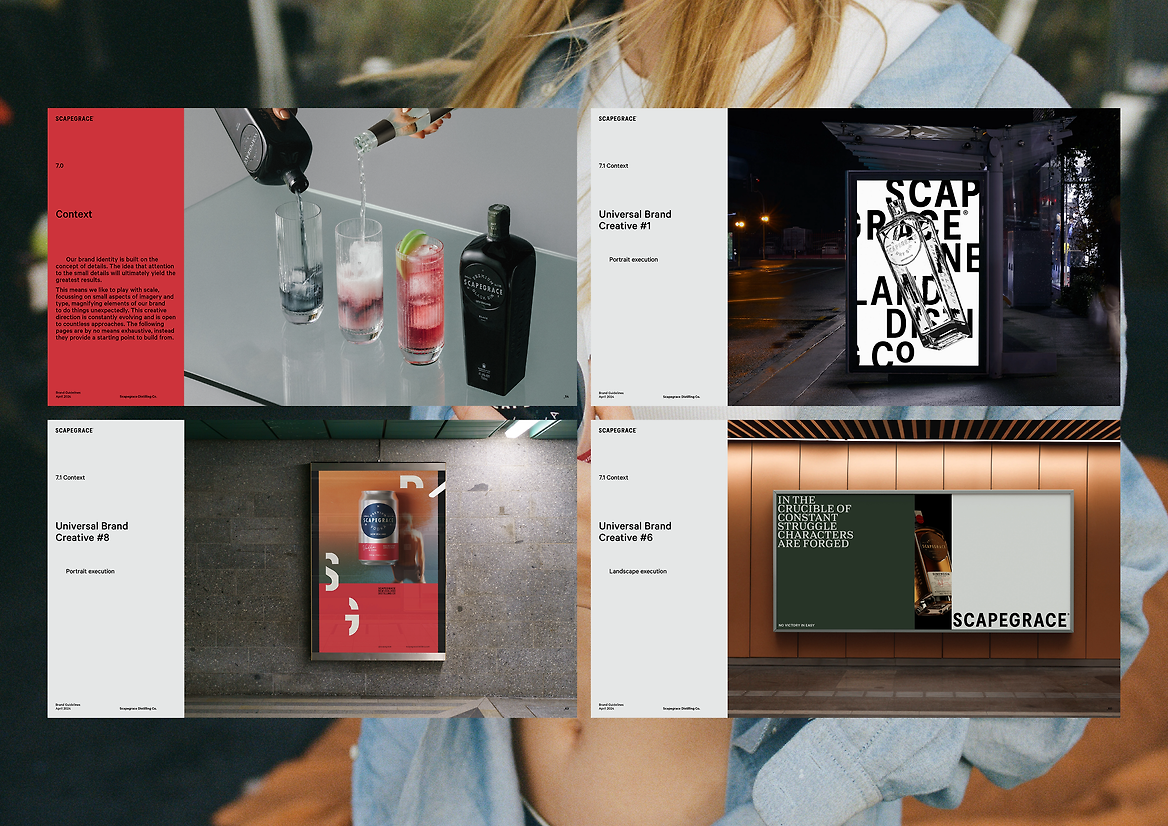Click the green landscape billboard quote text
Viewport: 1168px width, 826px height.
[815, 522]
